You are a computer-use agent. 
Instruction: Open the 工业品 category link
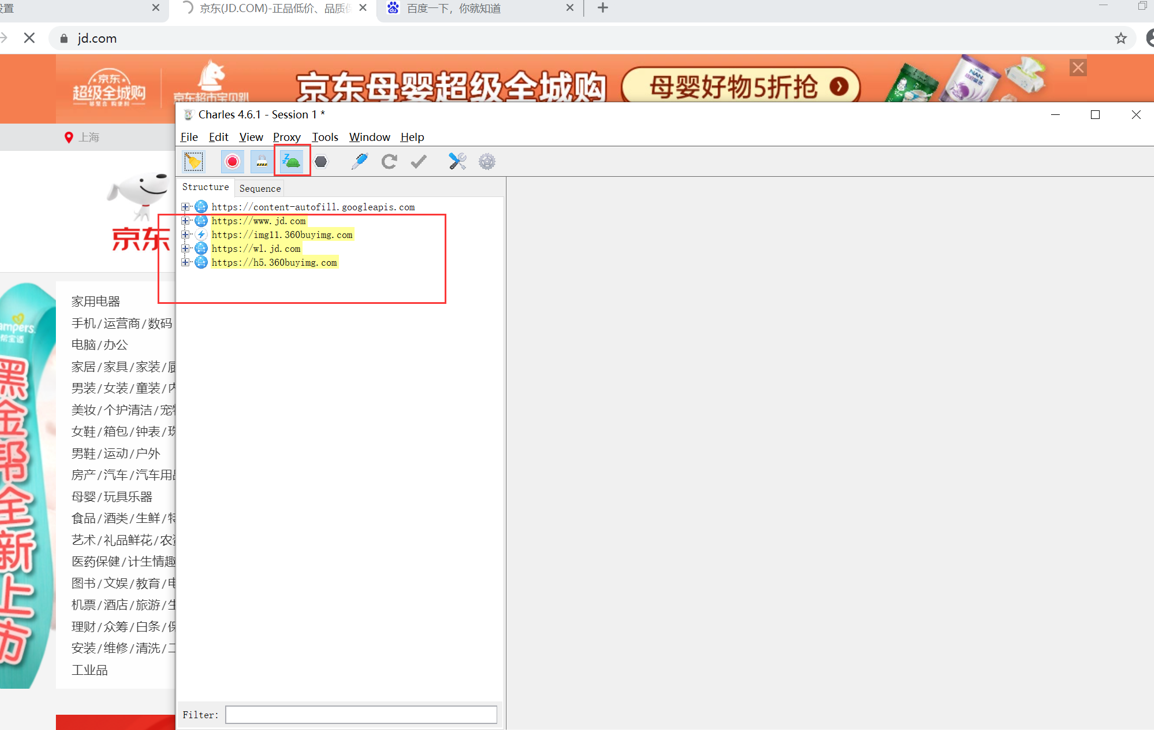[x=90, y=670]
